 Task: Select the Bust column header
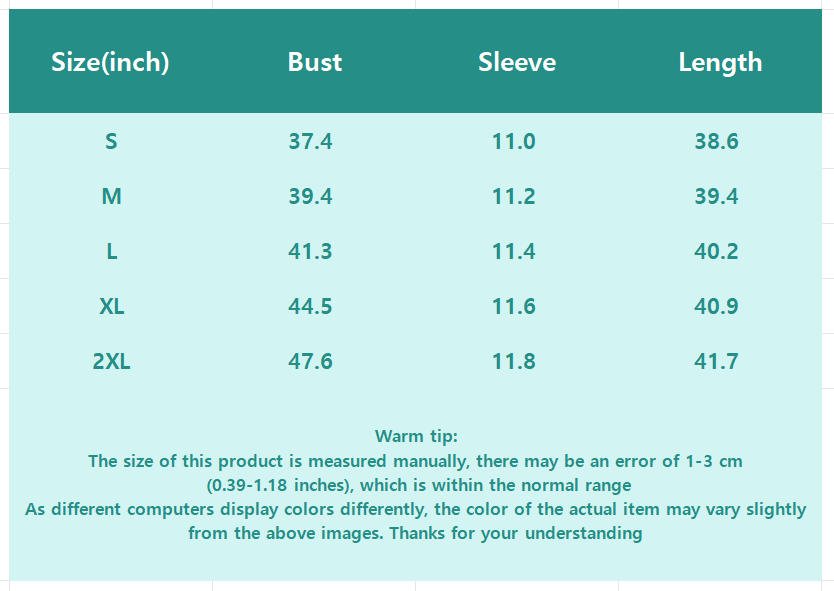pos(315,62)
